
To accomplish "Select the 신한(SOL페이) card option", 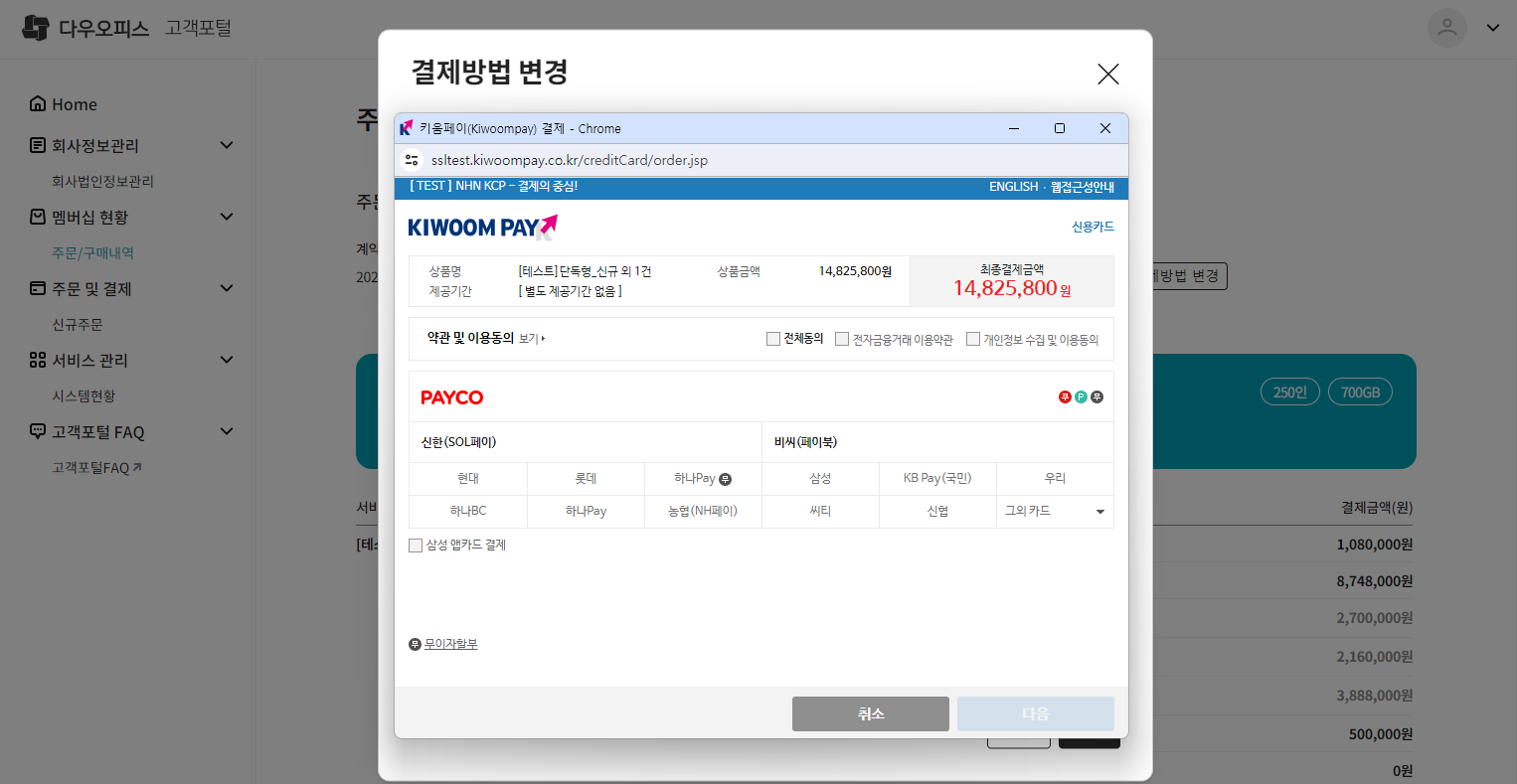I will 586,442.
